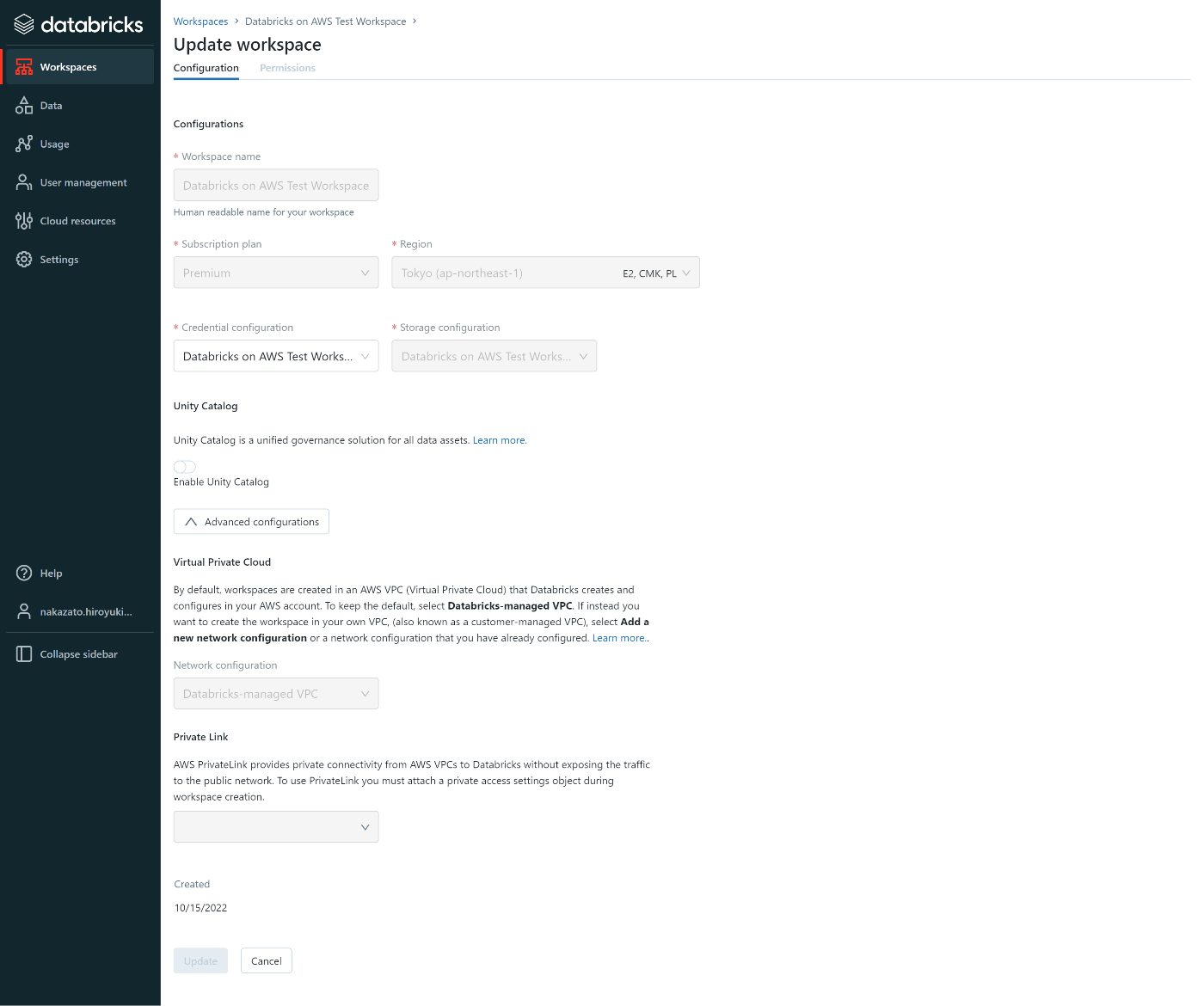1204x1006 pixels.
Task: Collapse the Advanced configurations section
Action: click(251, 522)
